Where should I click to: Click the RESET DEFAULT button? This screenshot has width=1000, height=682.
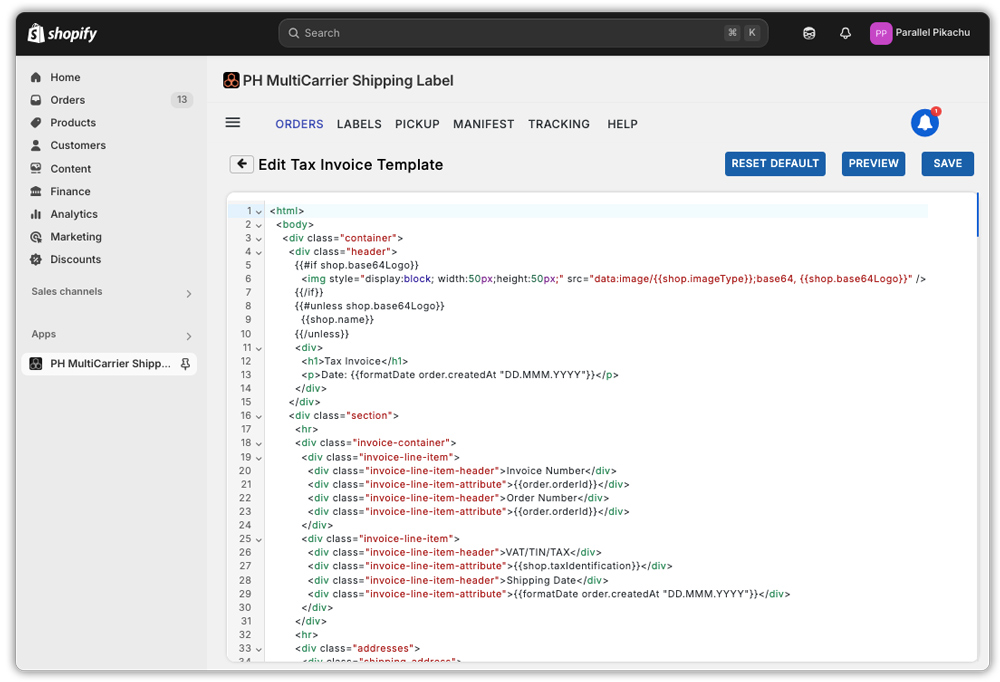tap(775, 164)
